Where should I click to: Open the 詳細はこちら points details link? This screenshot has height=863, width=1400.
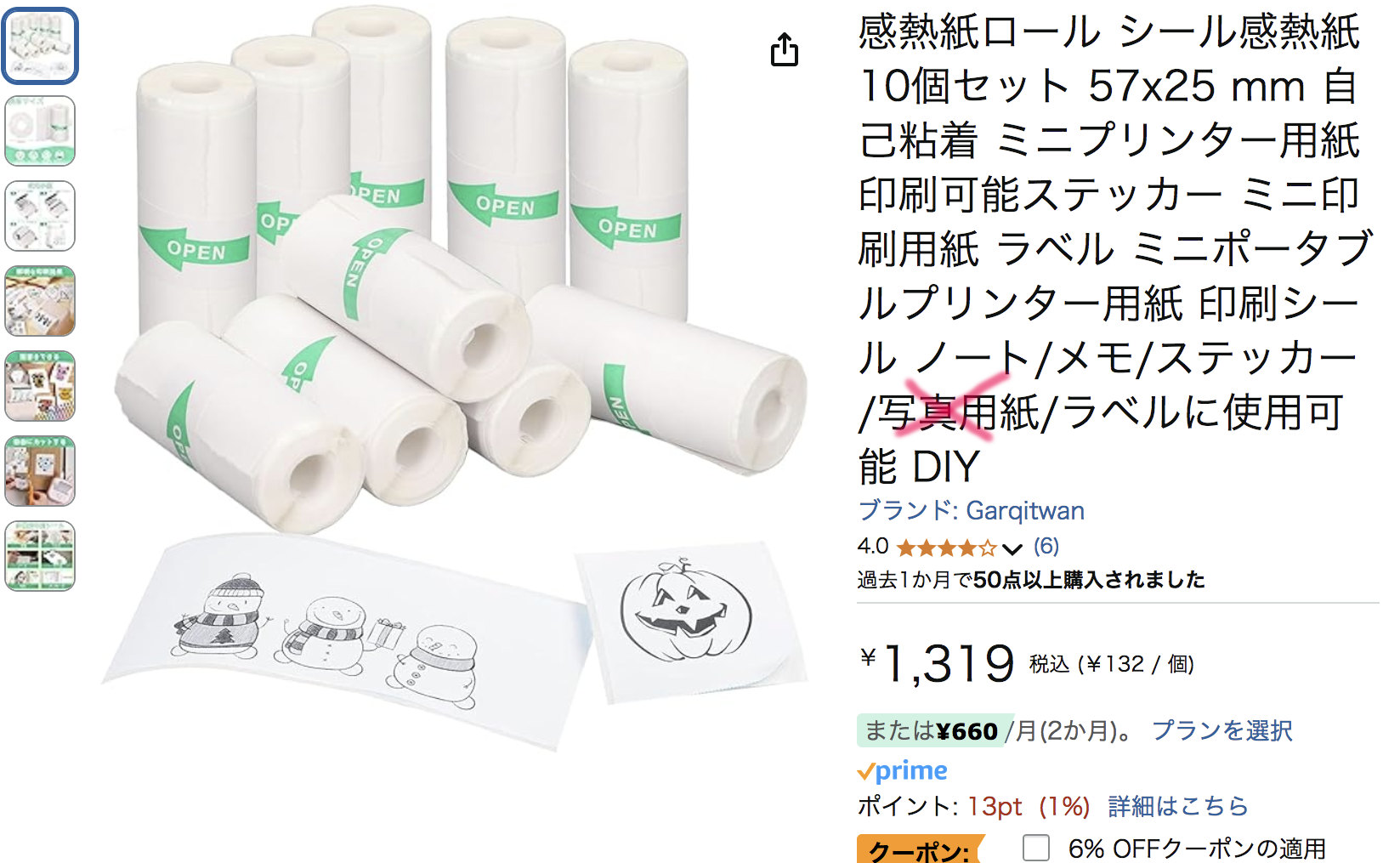(1177, 805)
